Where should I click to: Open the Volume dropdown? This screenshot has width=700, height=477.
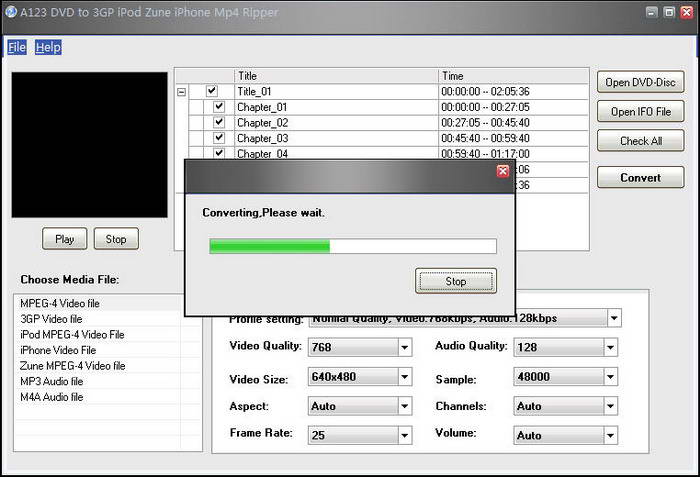[610, 435]
